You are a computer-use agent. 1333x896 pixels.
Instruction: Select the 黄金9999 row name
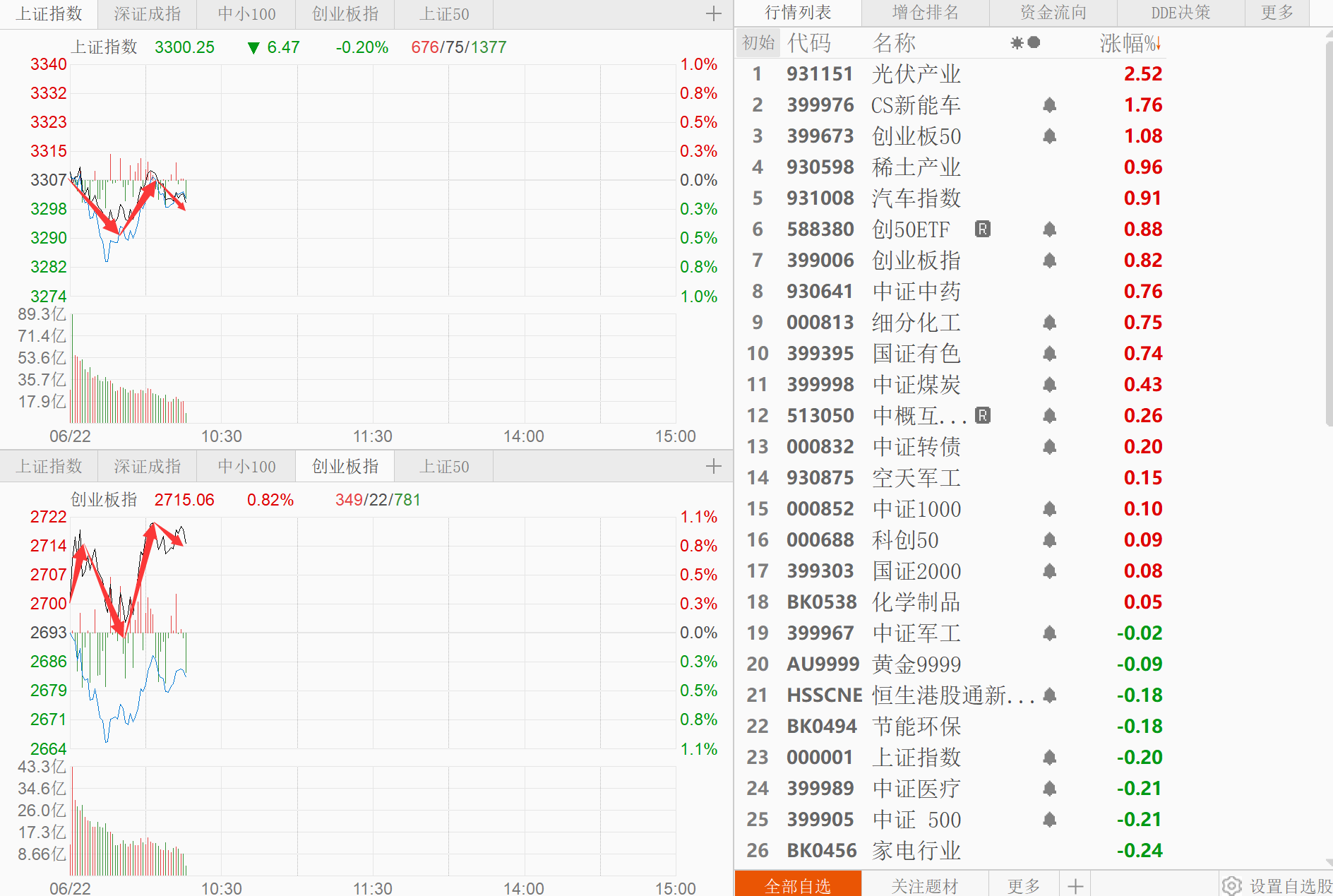916,664
